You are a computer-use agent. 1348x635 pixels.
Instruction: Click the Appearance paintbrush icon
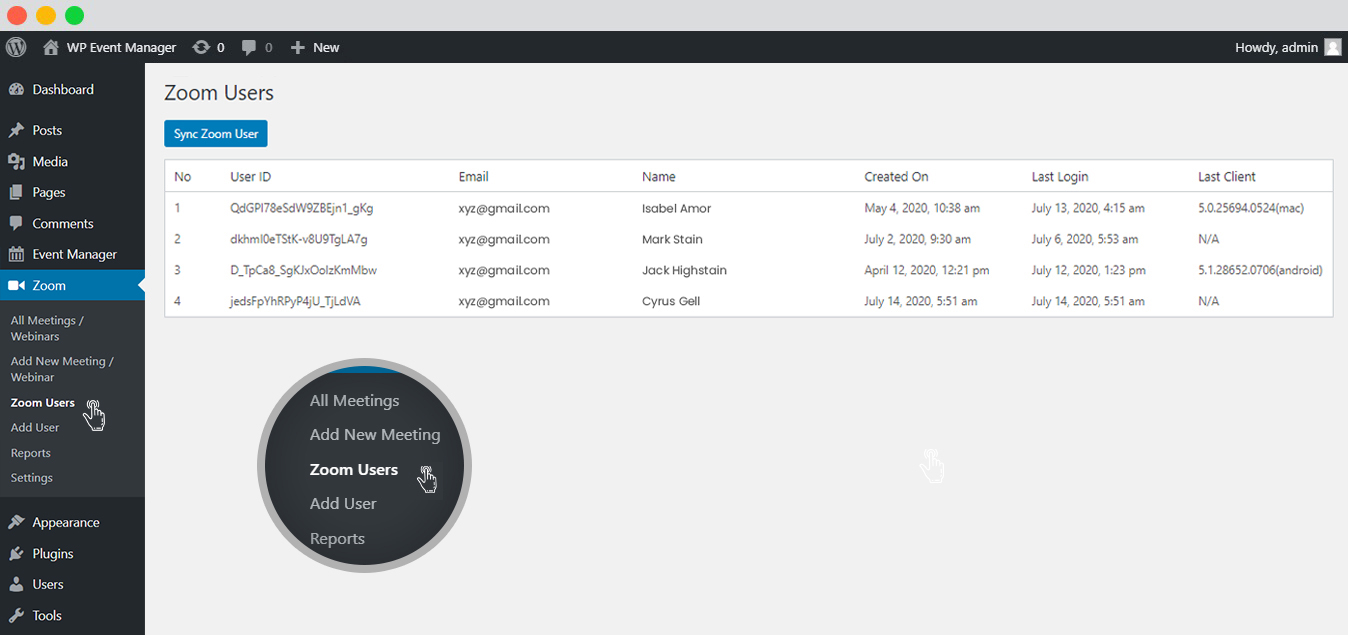pyautogui.click(x=16, y=522)
